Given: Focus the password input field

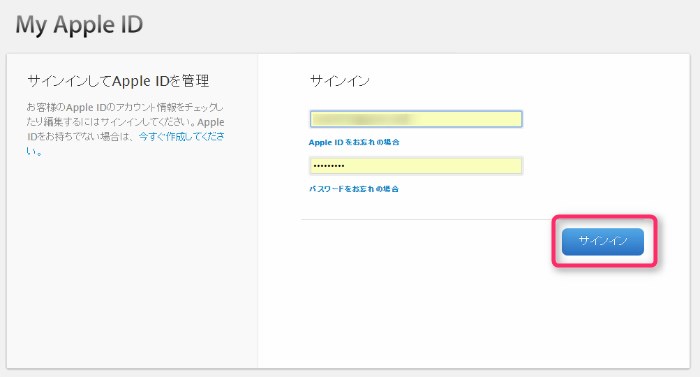Looking at the screenshot, I should 416,166.
